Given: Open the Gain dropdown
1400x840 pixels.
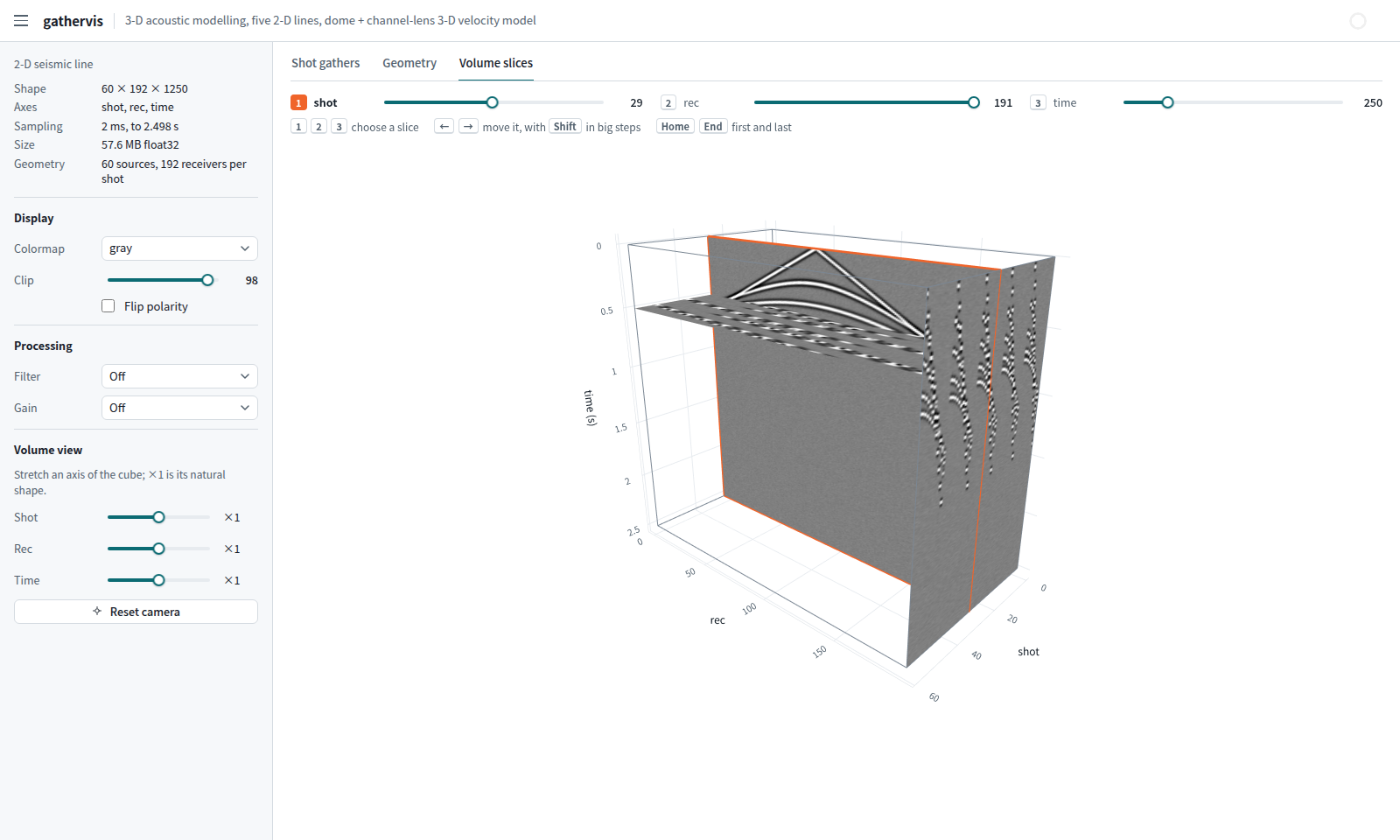Looking at the screenshot, I should coord(179,408).
